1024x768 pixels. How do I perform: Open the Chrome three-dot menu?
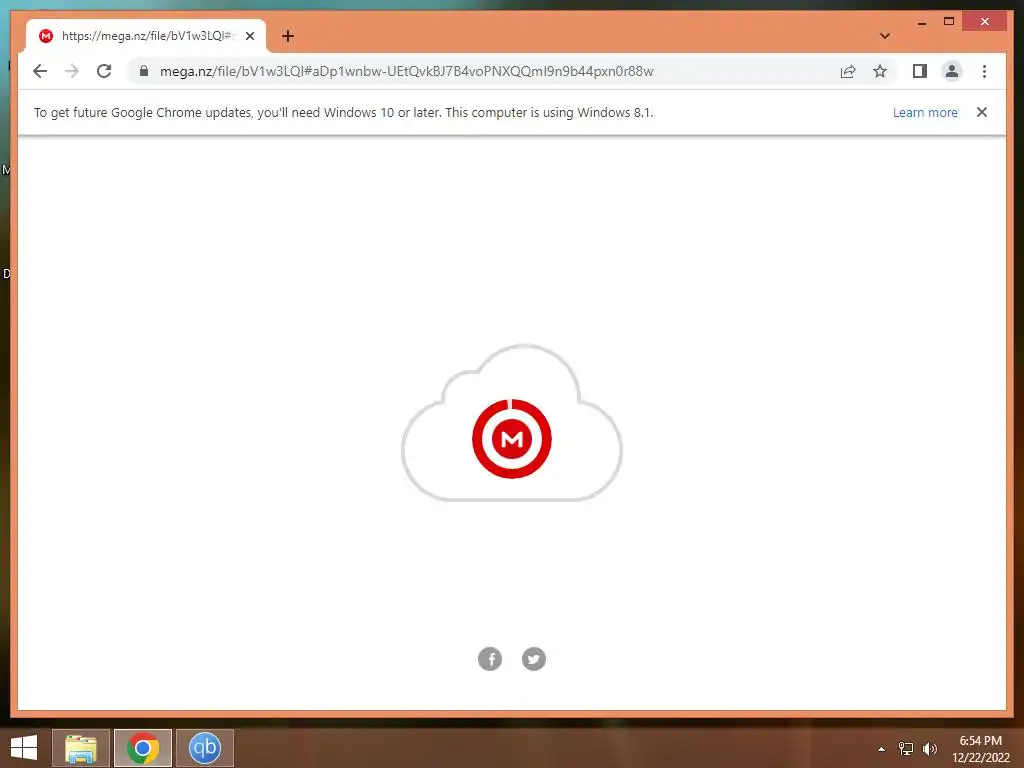click(984, 71)
